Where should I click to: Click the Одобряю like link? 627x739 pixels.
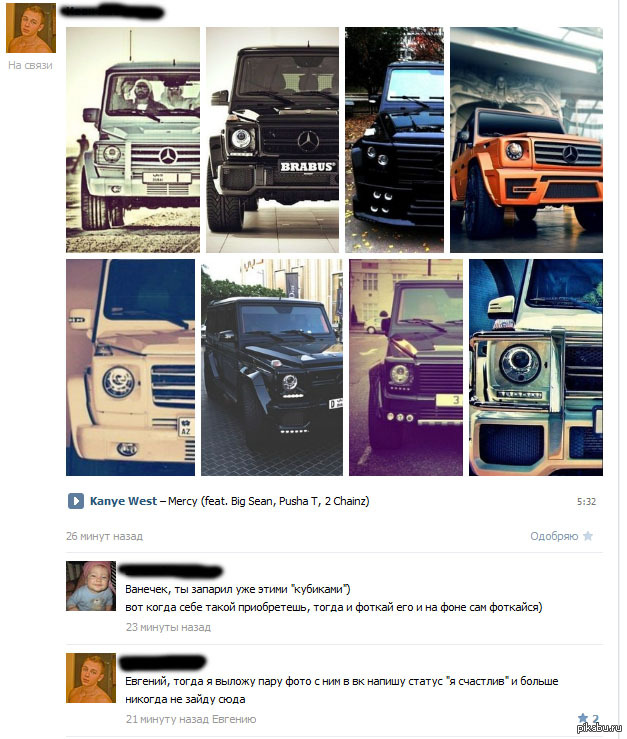pos(554,536)
